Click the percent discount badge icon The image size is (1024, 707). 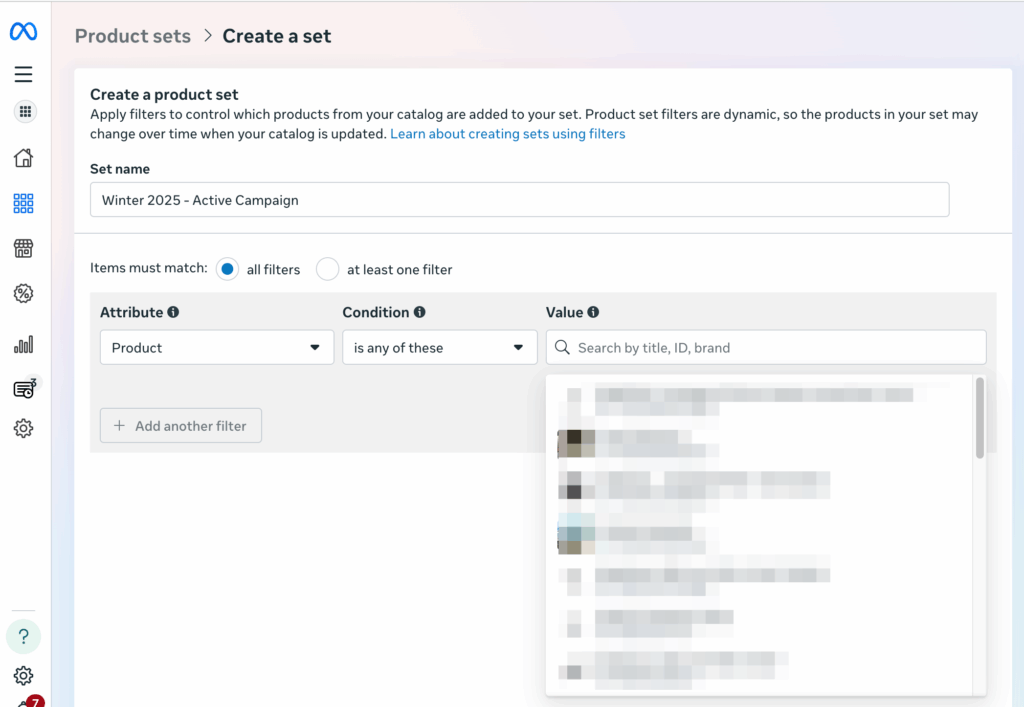coord(23,293)
